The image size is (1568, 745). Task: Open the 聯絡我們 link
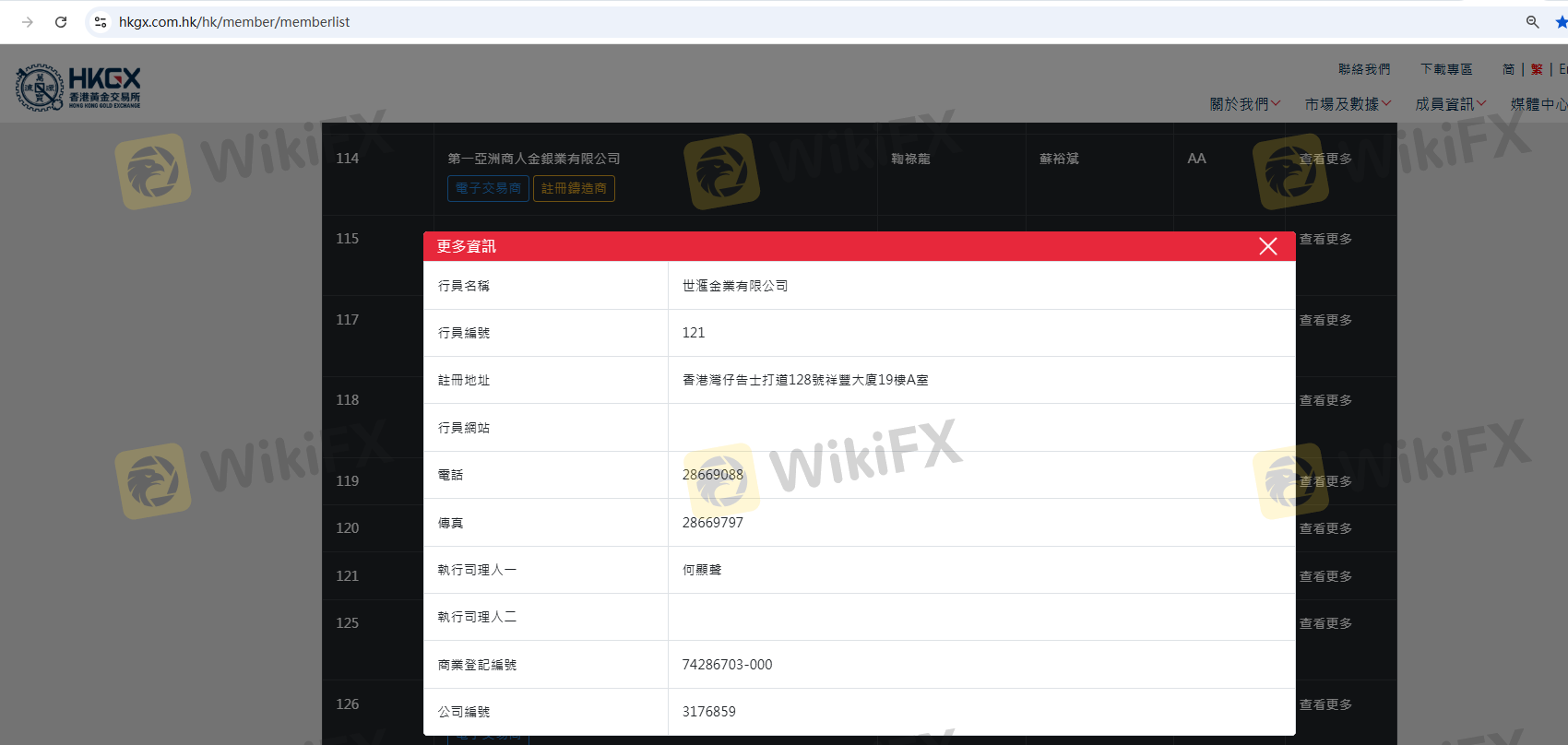point(1364,69)
